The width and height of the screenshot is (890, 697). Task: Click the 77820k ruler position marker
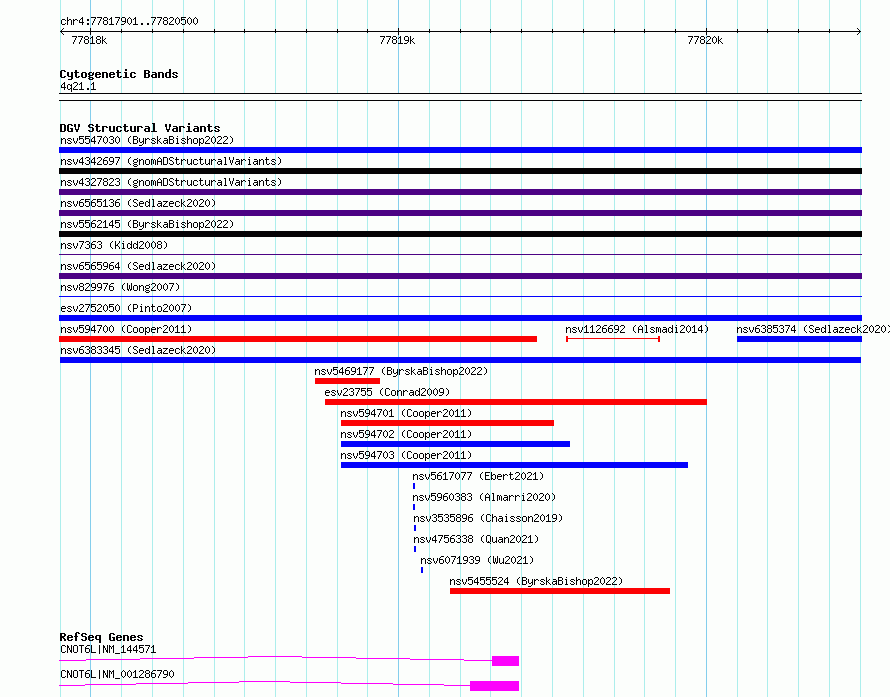tap(705, 40)
